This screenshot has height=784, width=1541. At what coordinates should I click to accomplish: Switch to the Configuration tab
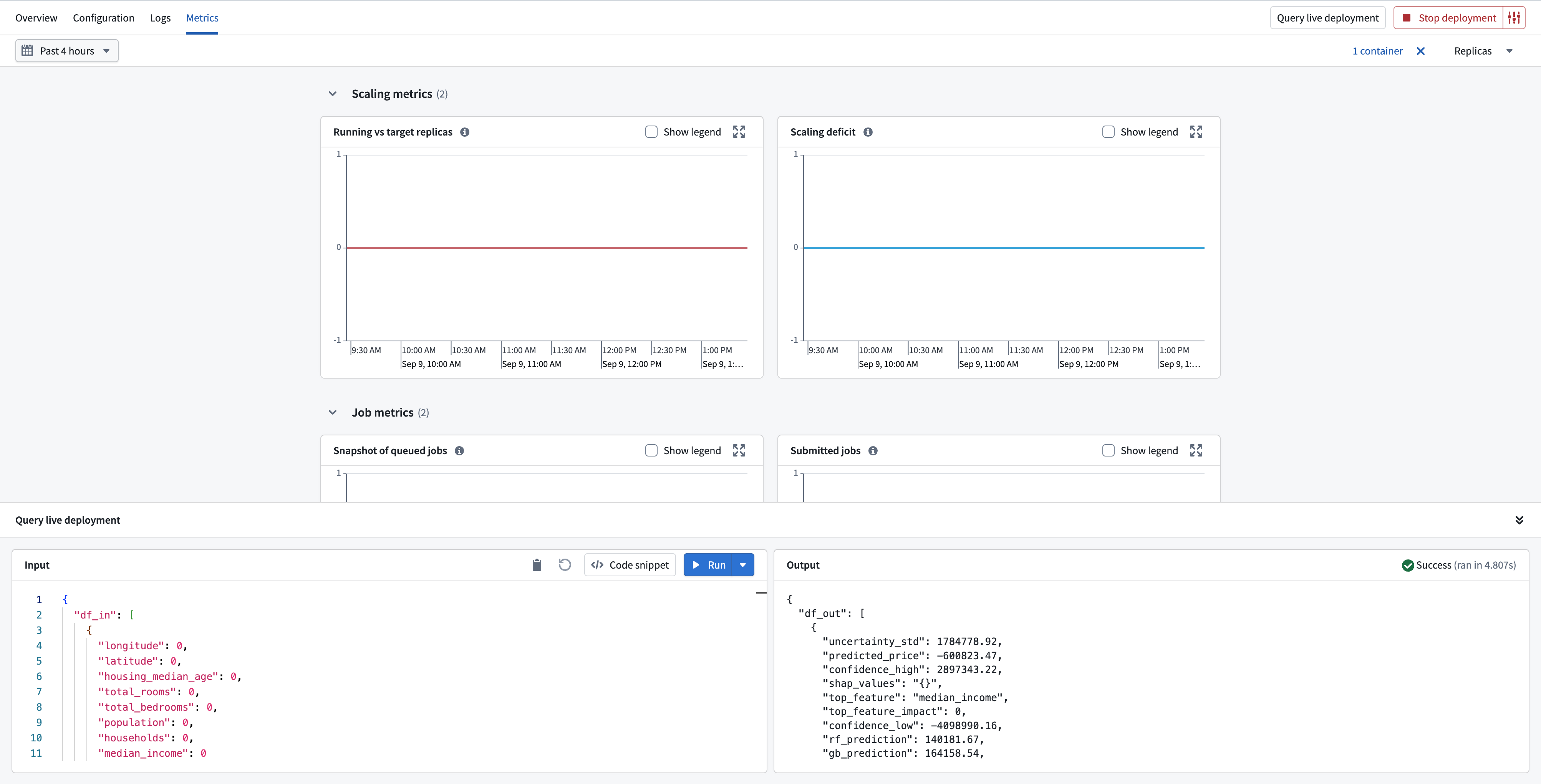[103, 18]
